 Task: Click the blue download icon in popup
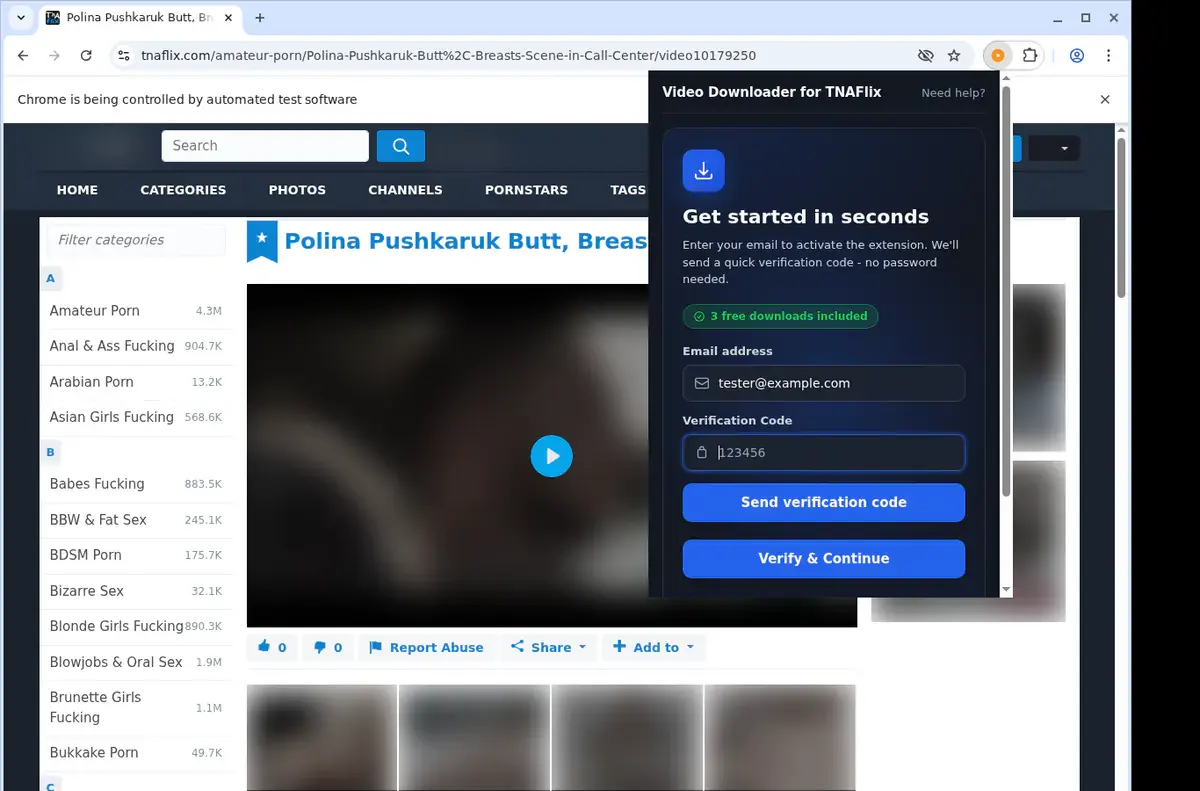click(x=704, y=170)
